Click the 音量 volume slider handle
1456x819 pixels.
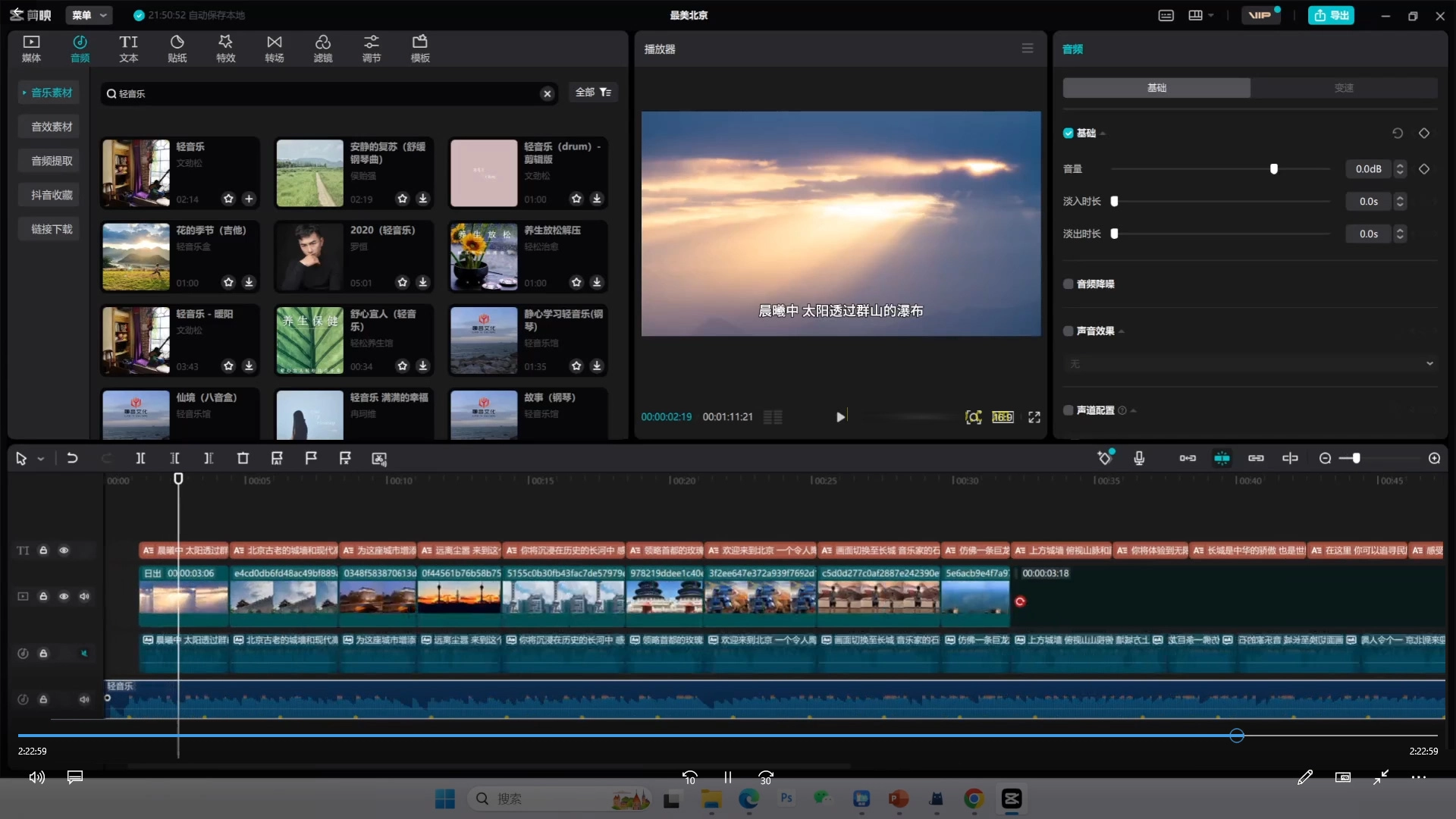1274,169
